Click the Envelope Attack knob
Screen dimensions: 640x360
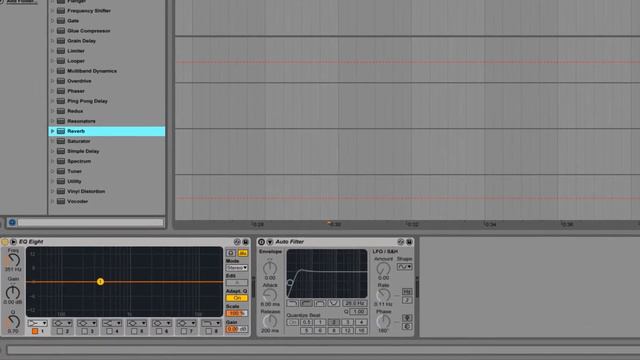tap(270, 295)
